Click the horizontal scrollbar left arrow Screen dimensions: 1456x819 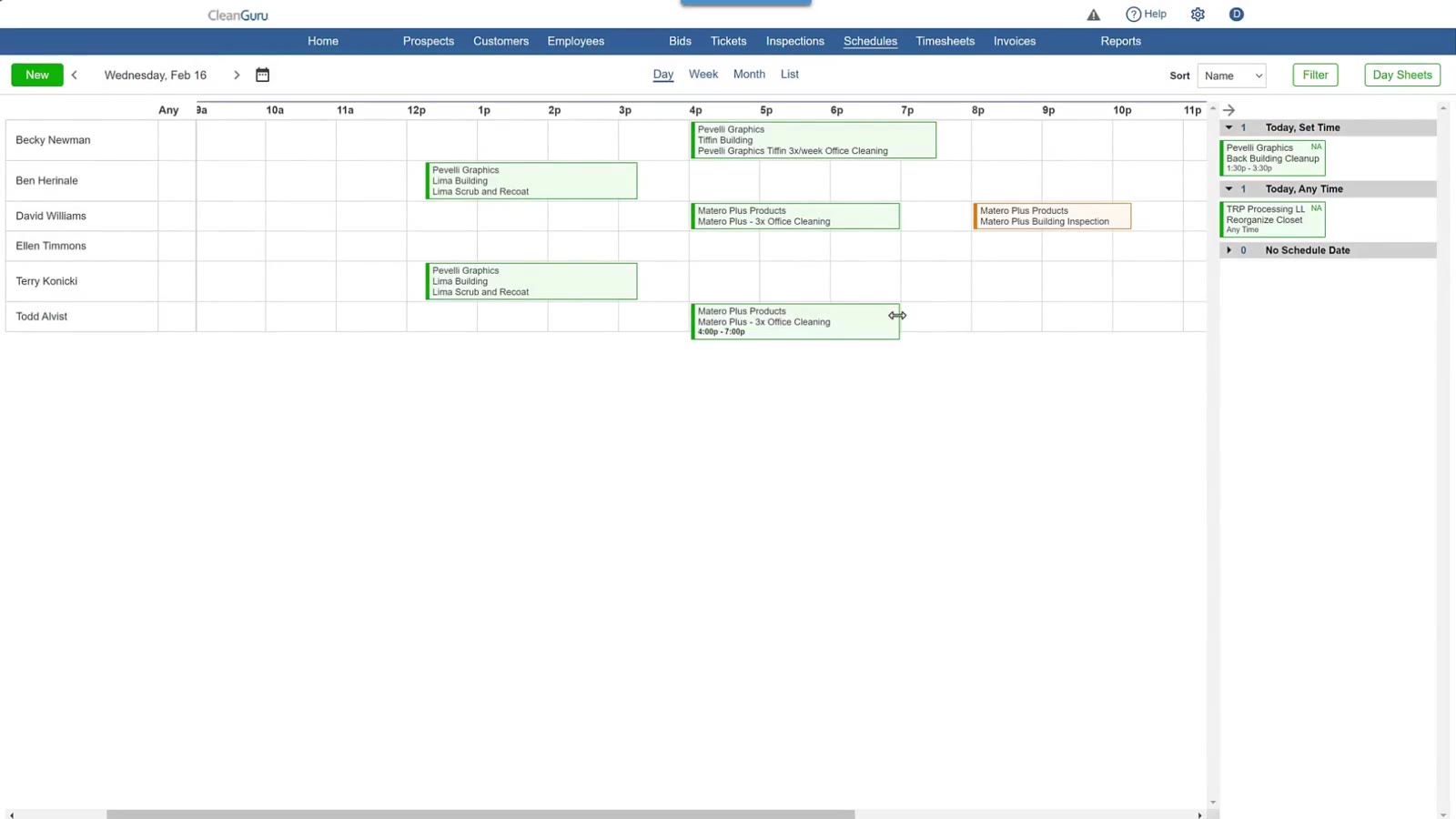tap(11, 815)
